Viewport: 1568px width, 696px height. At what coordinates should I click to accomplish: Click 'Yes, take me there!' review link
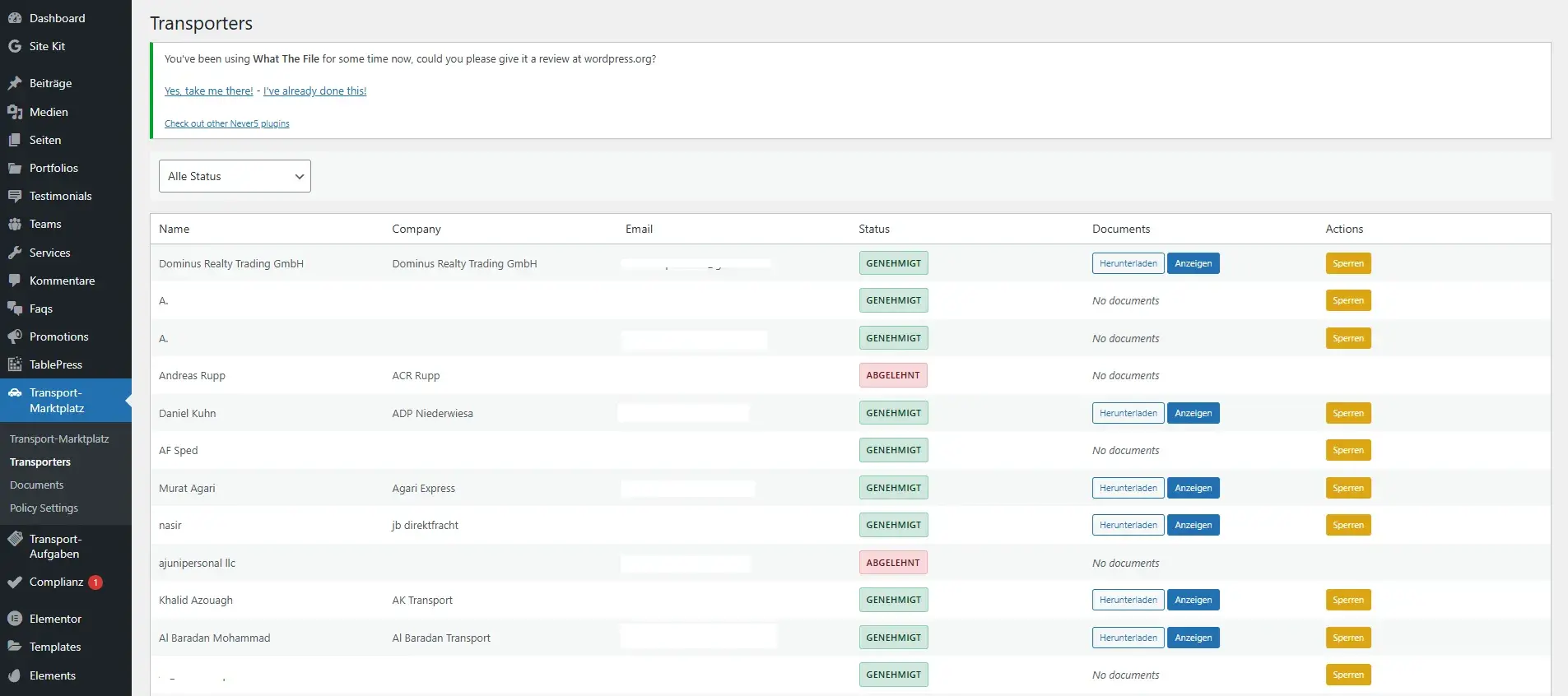point(208,91)
